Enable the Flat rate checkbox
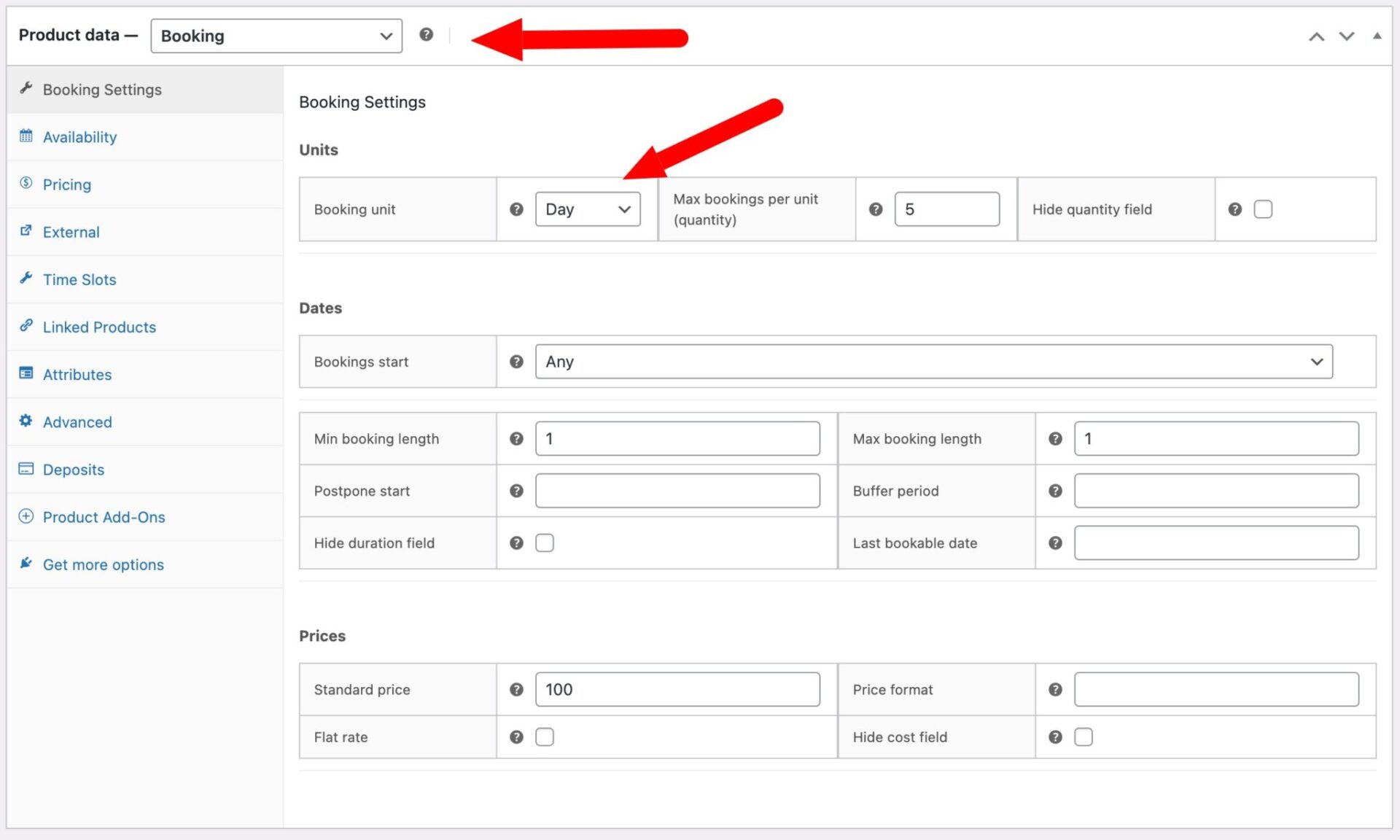This screenshot has width=1400, height=840. coord(545,736)
